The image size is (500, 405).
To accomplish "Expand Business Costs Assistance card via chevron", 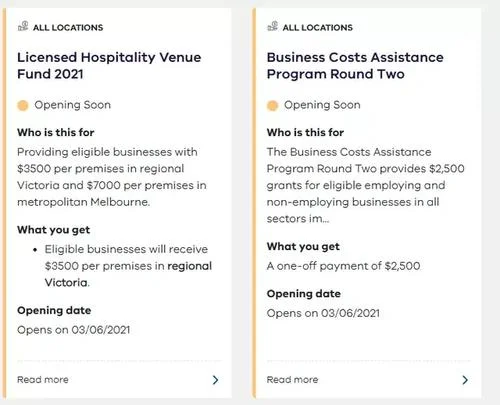I will click(465, 380).
